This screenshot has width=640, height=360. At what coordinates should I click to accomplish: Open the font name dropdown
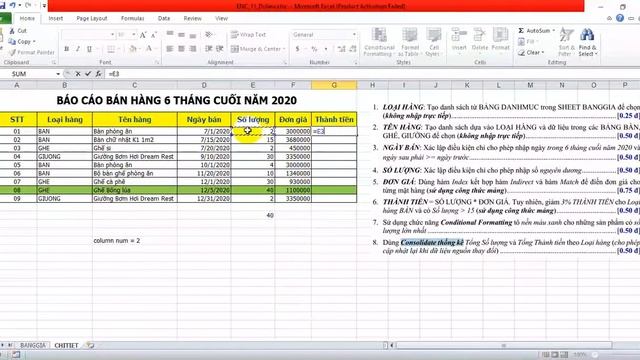coord(112,35)
